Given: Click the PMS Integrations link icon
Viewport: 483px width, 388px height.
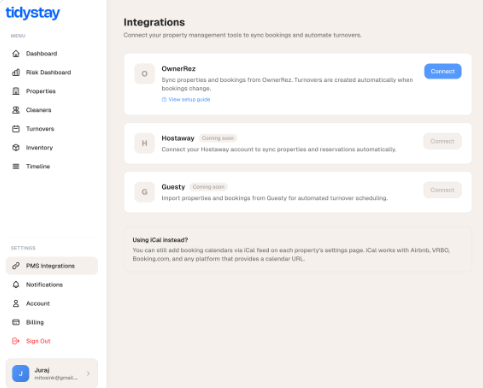Looking at the screenshot, I should 16,266.
